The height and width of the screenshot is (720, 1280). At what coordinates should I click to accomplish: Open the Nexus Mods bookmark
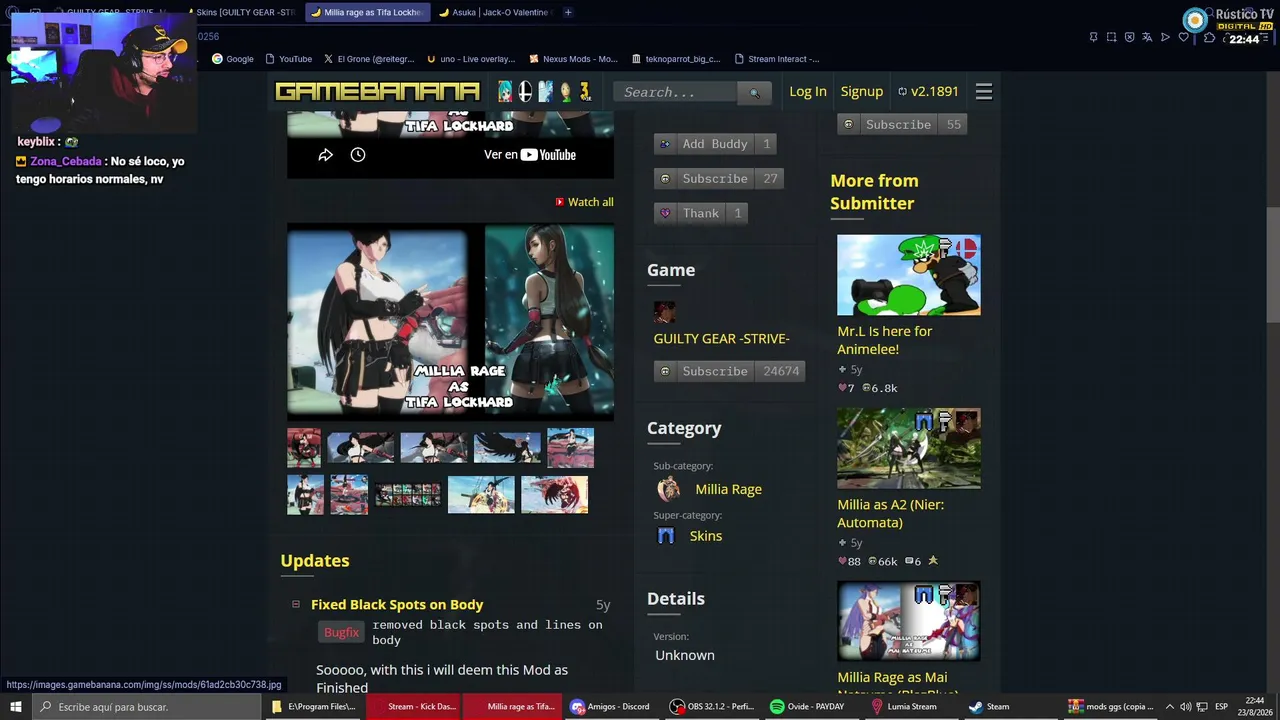click(573, 59)
